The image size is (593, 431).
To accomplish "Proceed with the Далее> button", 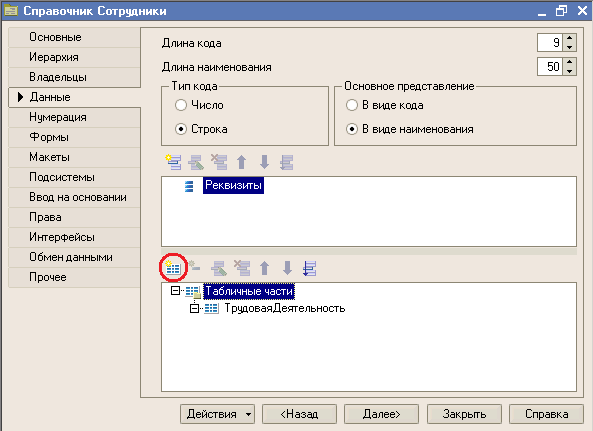I will (x=381, y=414).
